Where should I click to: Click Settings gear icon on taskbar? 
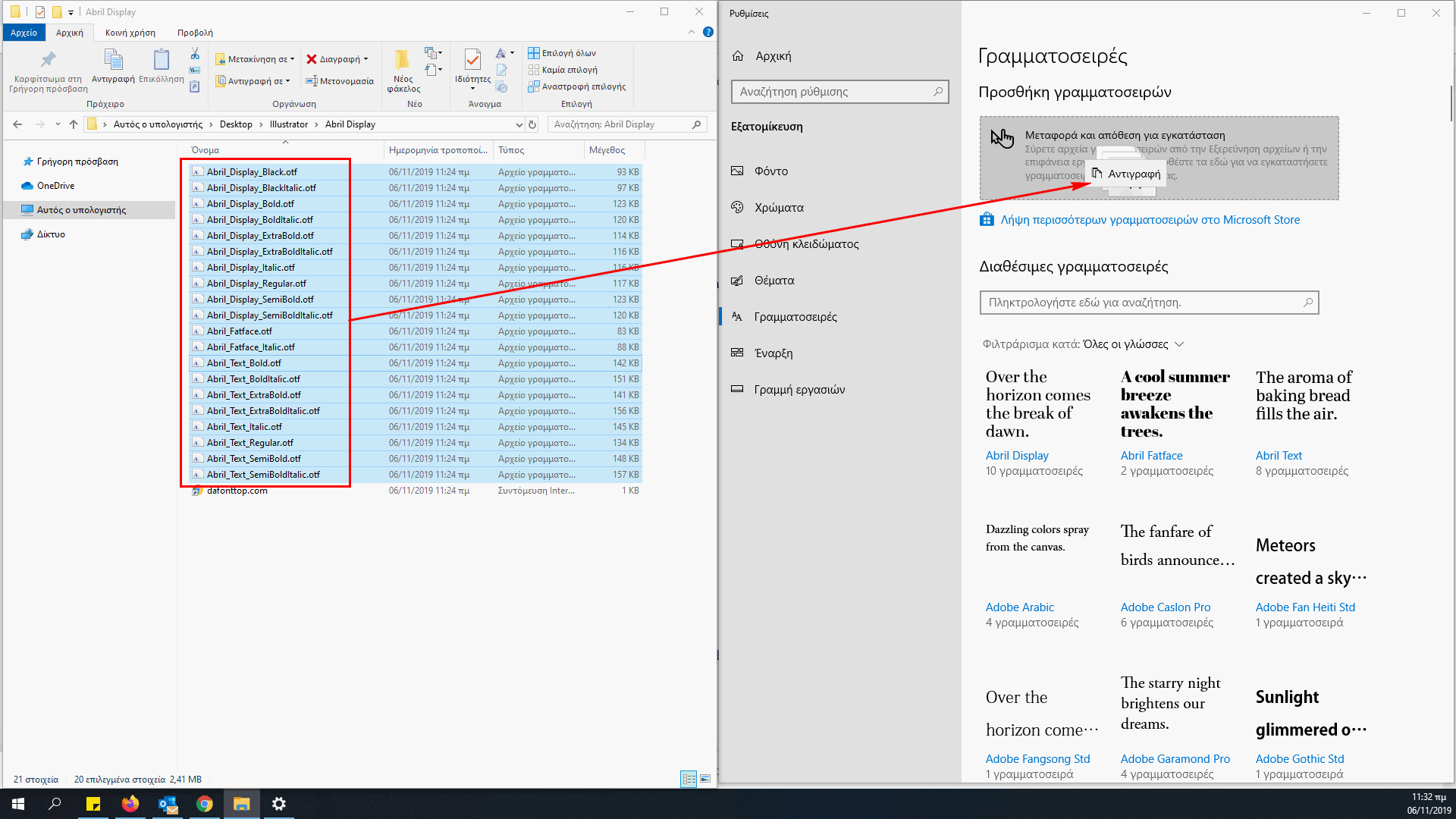[x=279, y=804]
